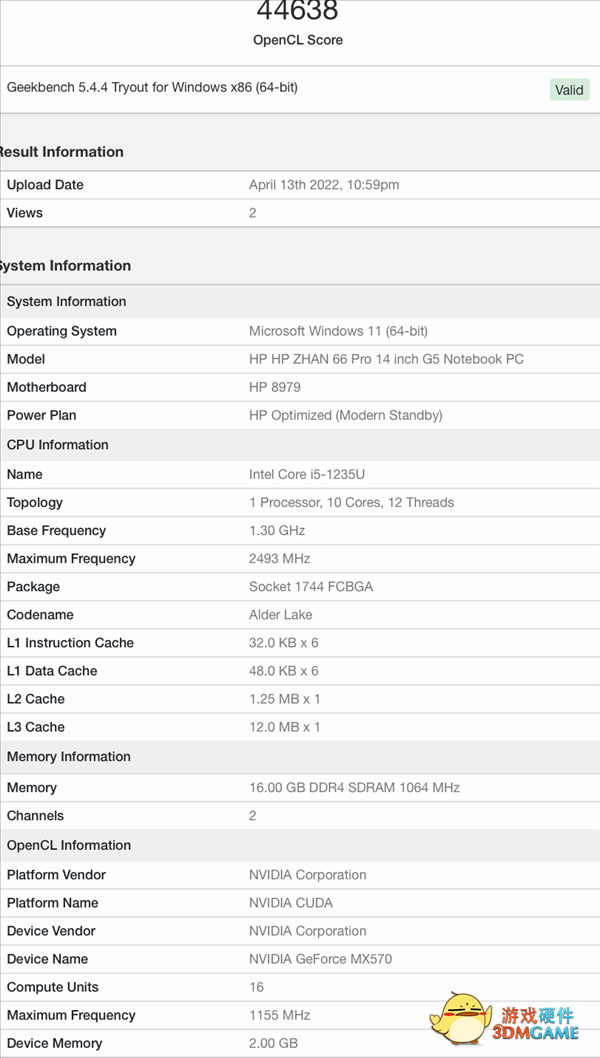The height and width of the screenshot is (1058, 600).
Task: Select the '1.30 GHz' value
Action: tap(277, 530)
